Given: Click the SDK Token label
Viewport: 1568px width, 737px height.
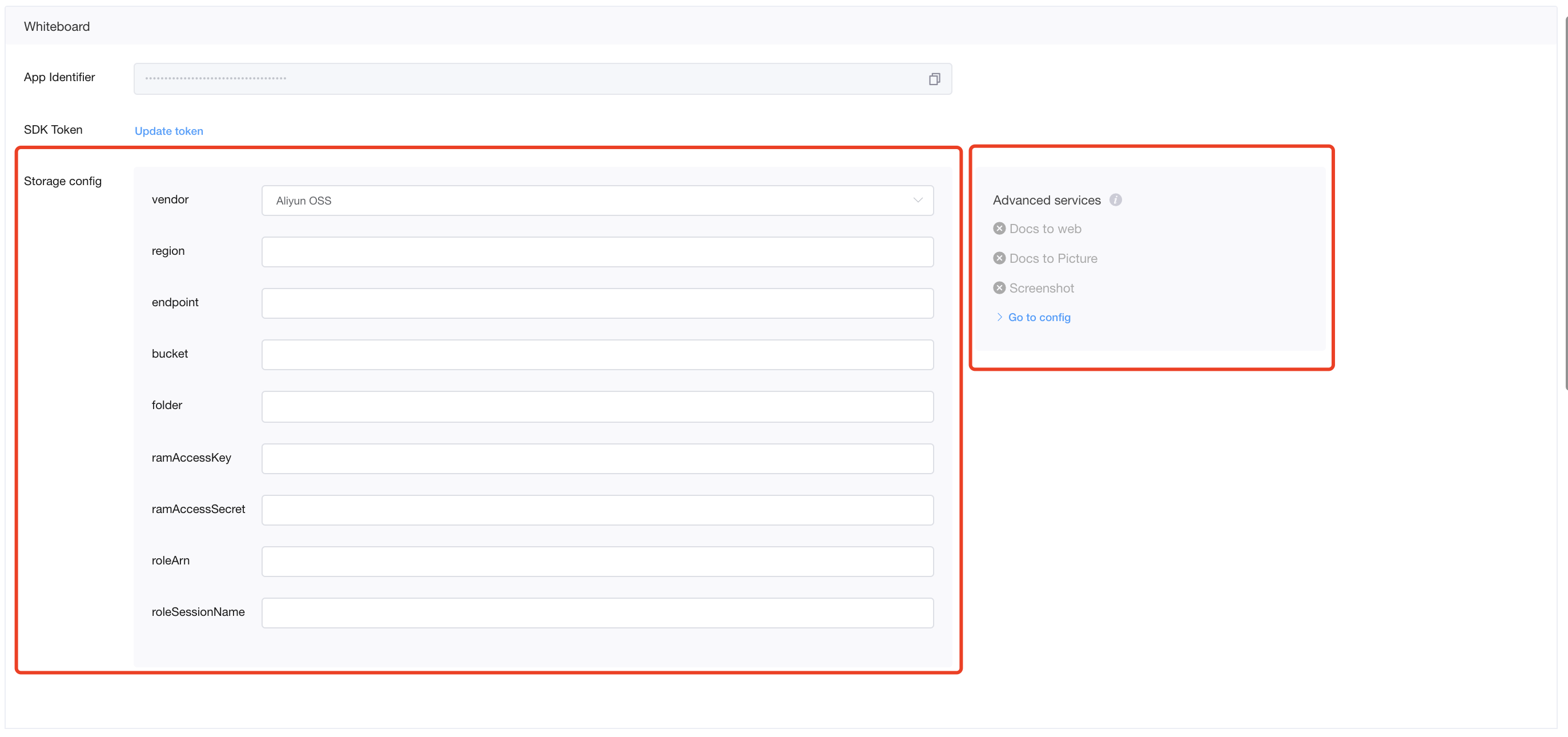Looking at the screenshot, I should (x=53, y=130).
